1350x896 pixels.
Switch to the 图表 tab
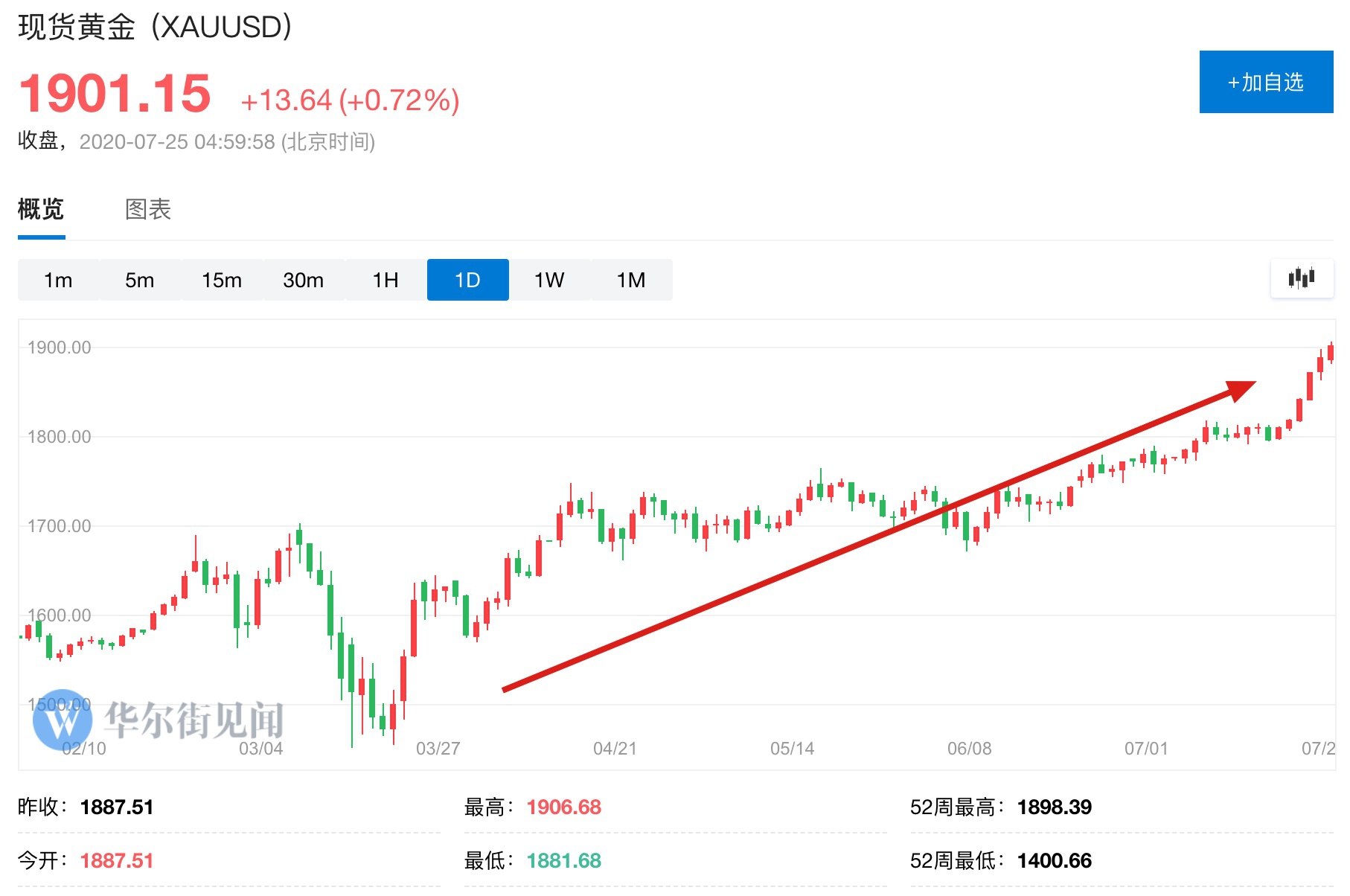tap(148, 209)
